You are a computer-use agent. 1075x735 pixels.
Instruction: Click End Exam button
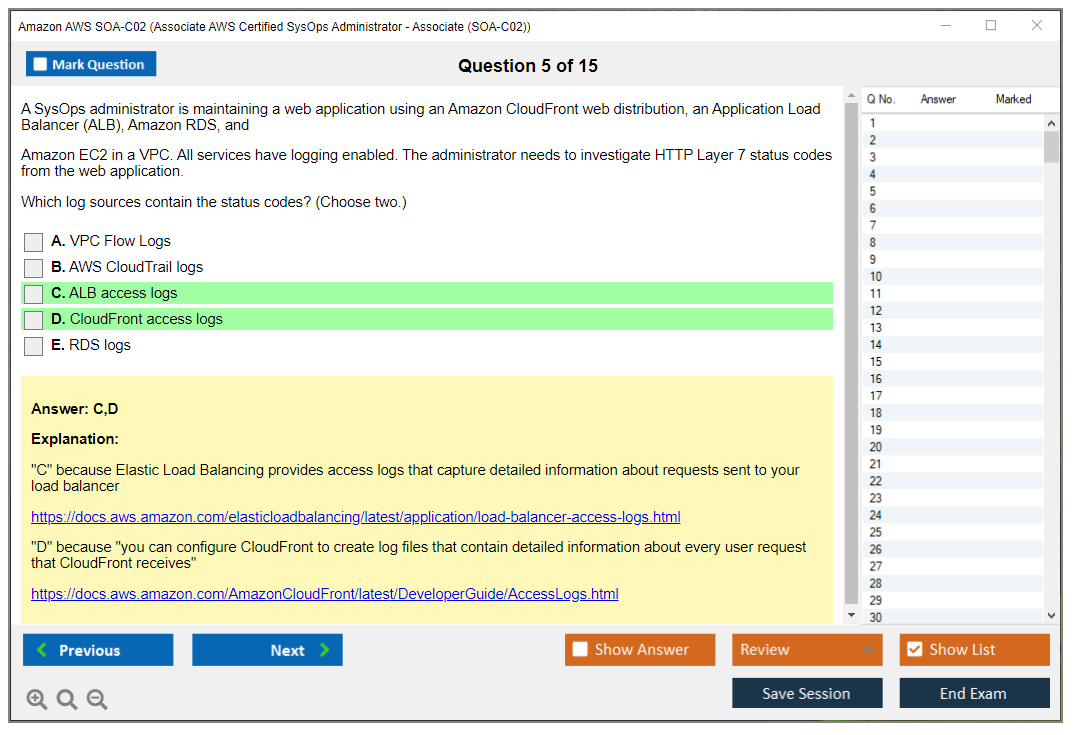tap(973, 693)
